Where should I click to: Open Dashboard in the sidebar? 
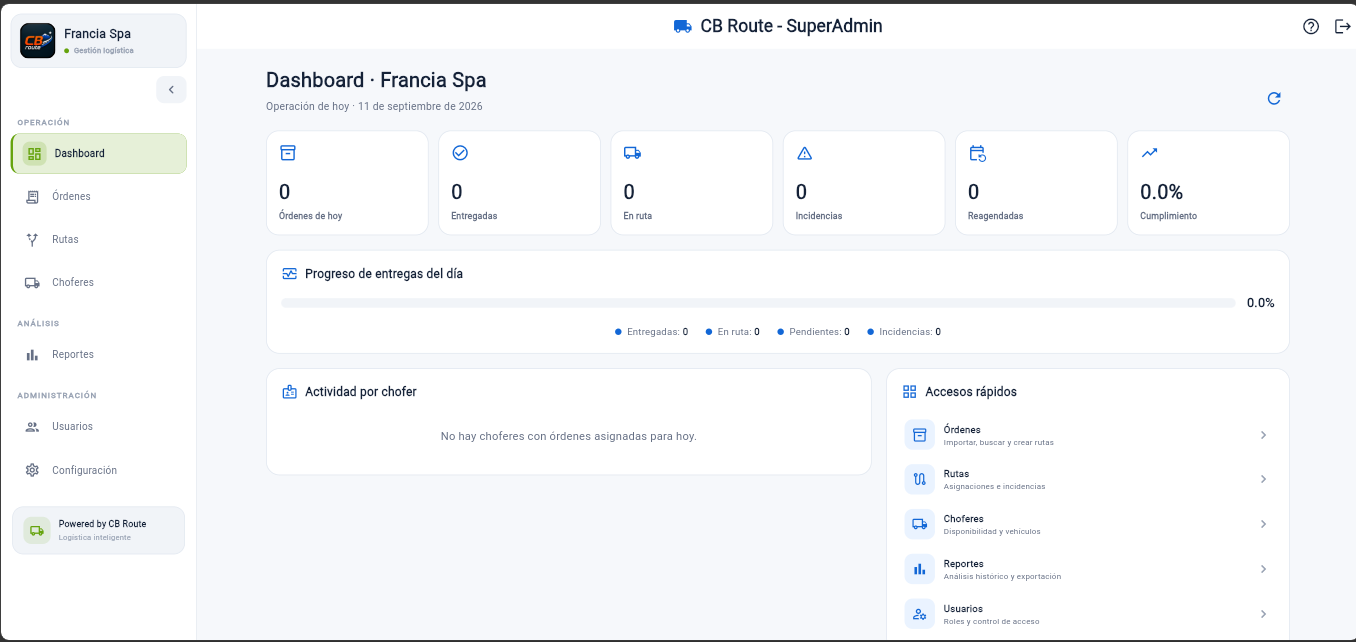[99, 153]
